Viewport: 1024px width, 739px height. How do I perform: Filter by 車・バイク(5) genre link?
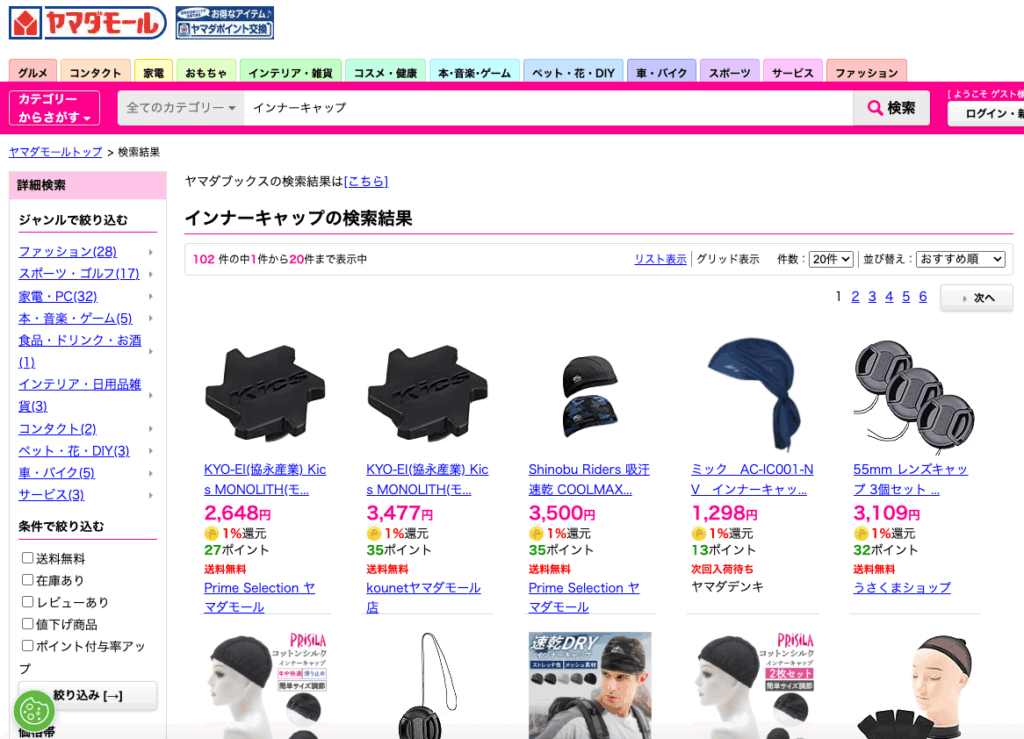56,473
